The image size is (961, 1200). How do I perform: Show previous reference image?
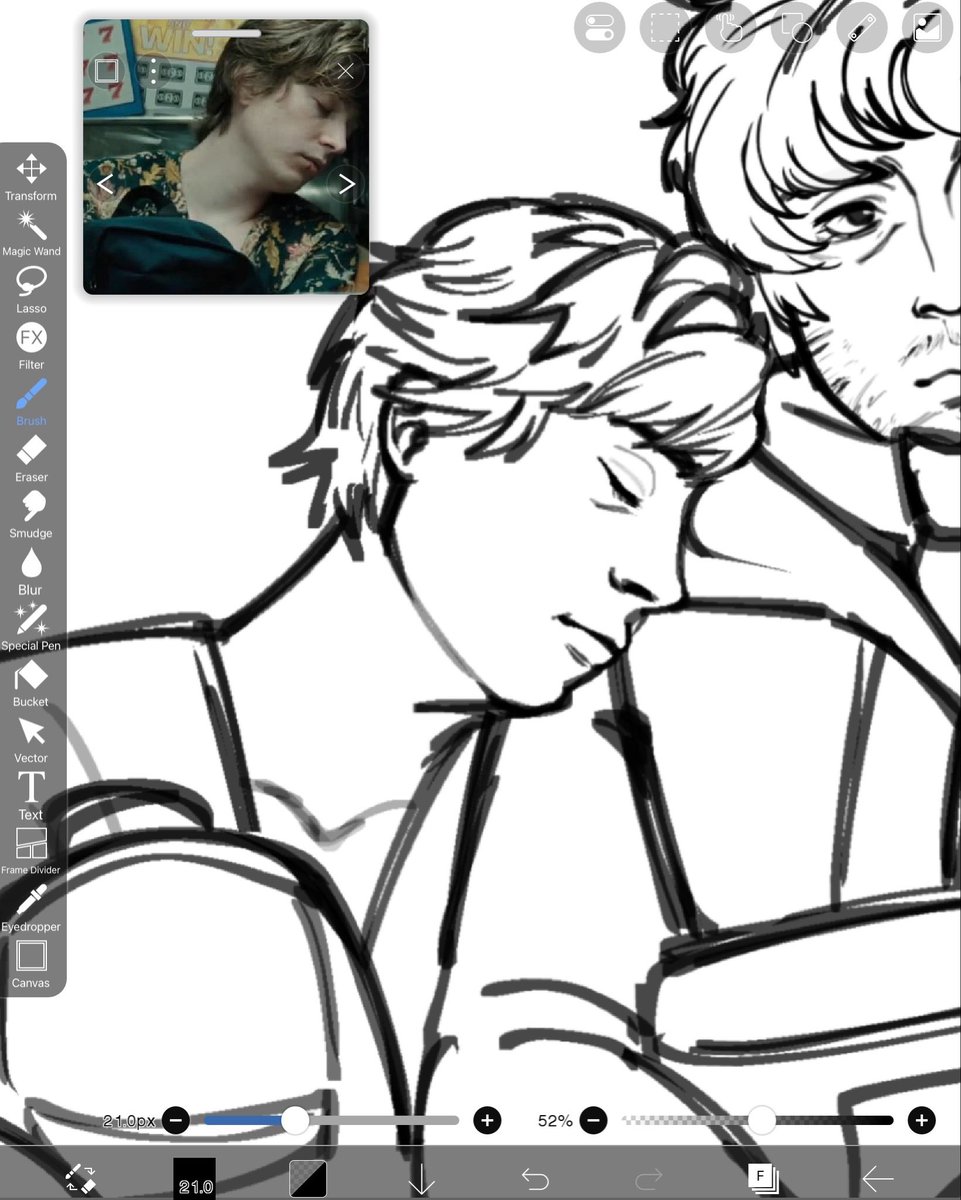[105, 184]
